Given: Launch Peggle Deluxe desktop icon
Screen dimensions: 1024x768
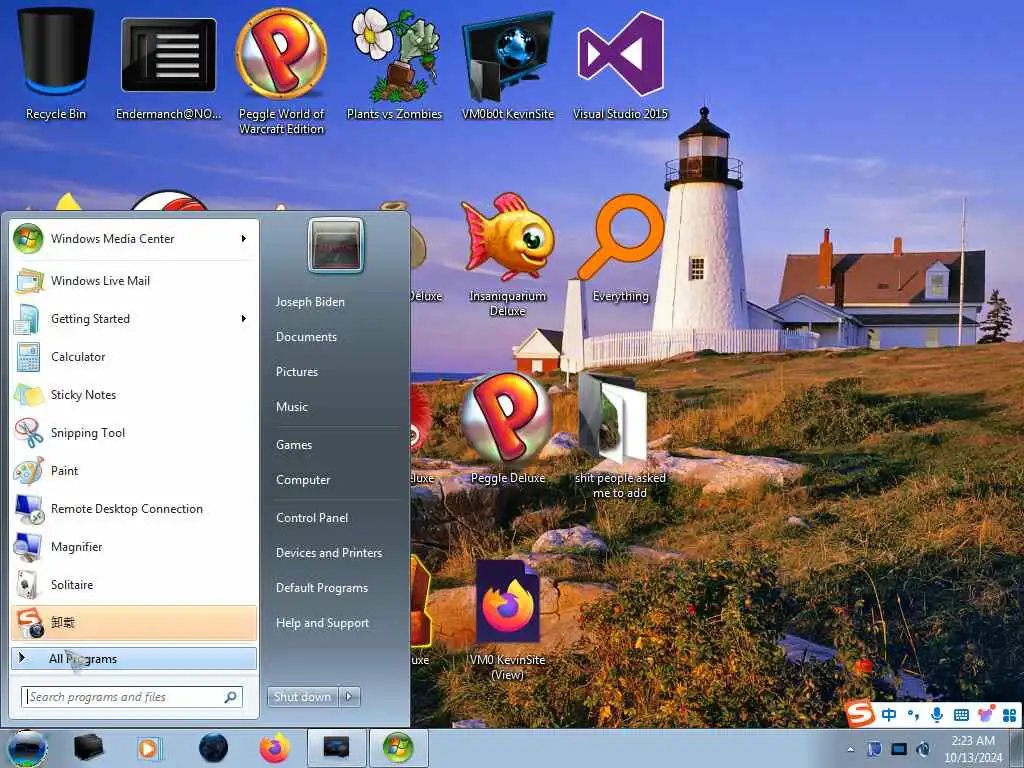Looking at the screenshot, I should [507, 428].
